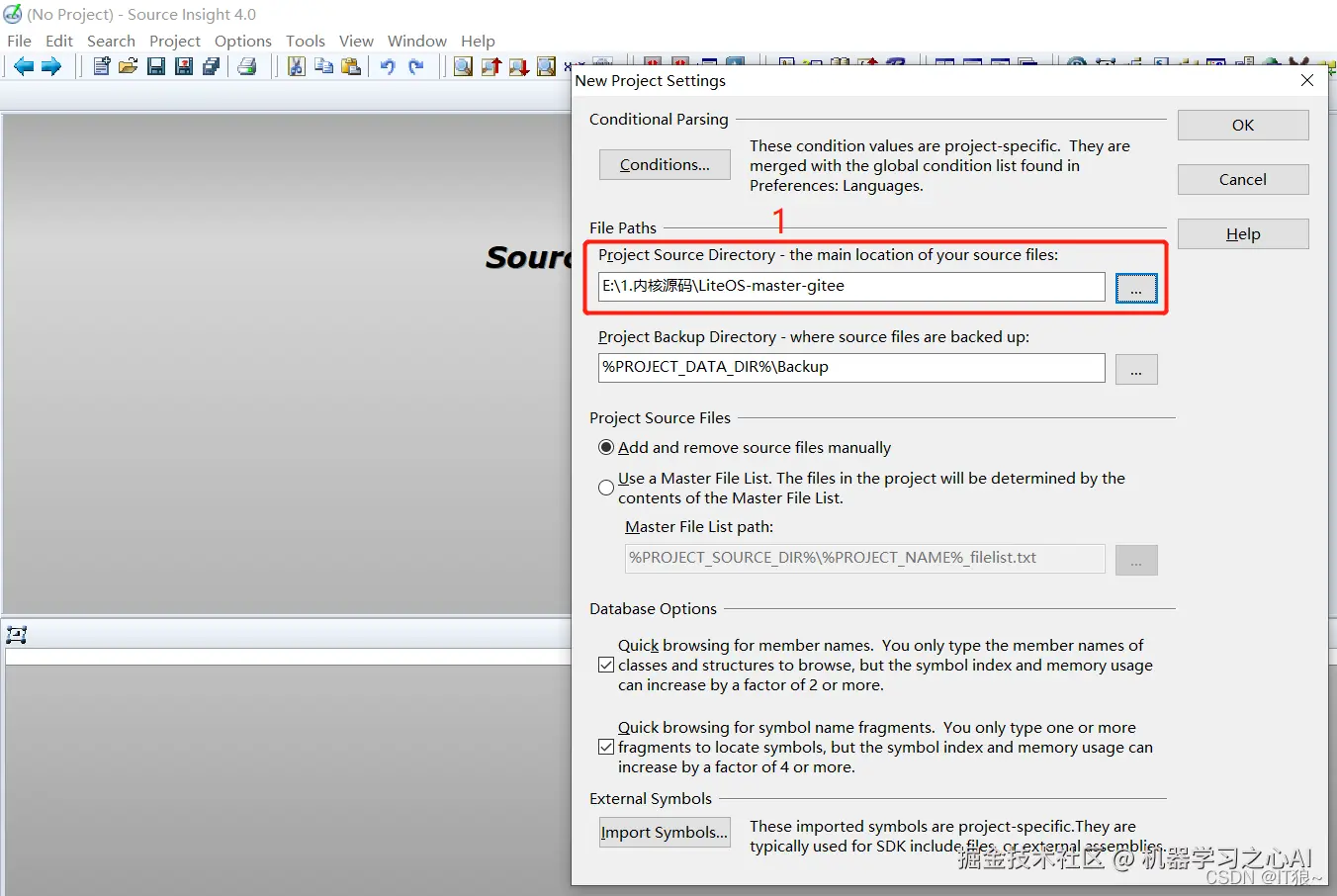Click the "Database Options" section heading

(x=653, y=608)
